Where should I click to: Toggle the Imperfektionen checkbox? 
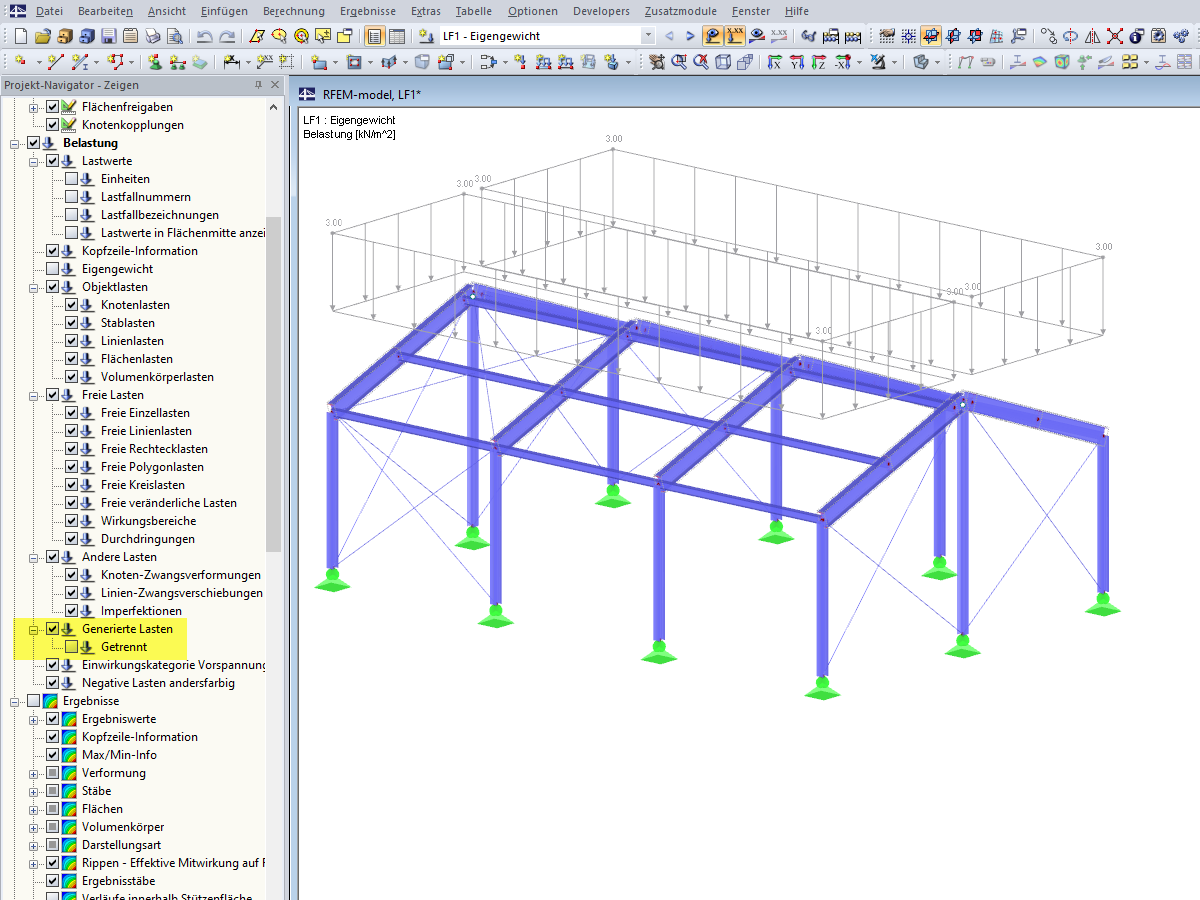[72, 611]
